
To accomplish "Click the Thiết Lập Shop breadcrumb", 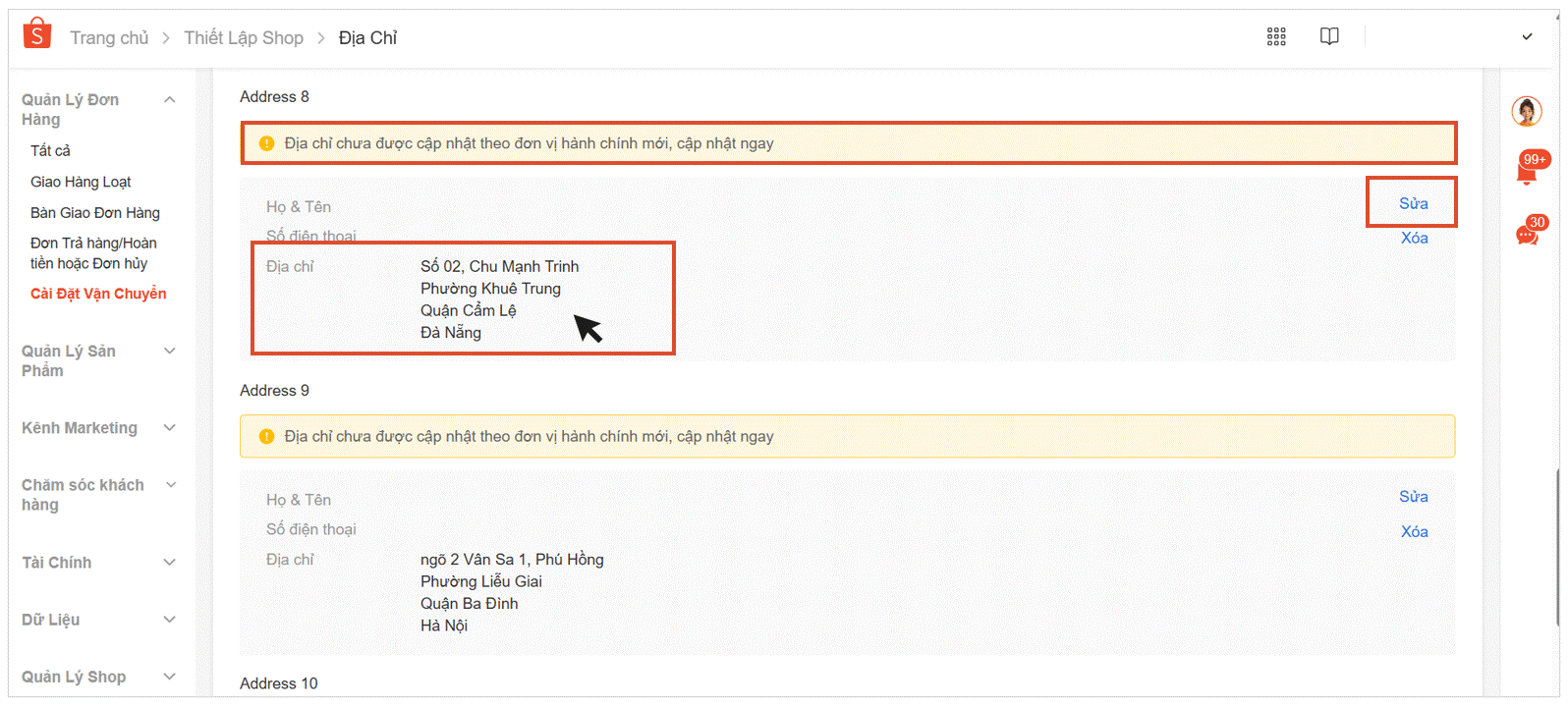I will [244, 37].
